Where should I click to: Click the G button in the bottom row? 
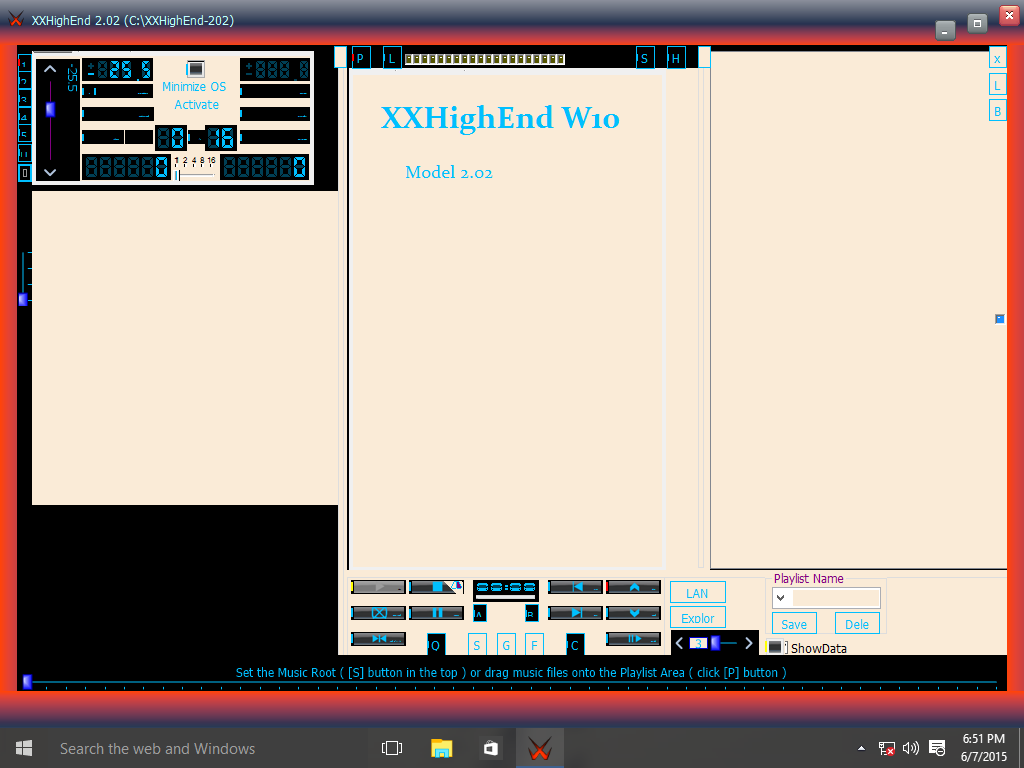[x=506, y=645]
